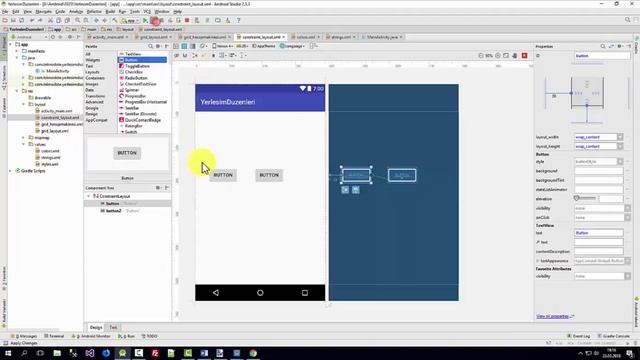The image size is (640, 360).
Task: Click the Help question mark toolbar icon
Action: [x=238, y=20]
